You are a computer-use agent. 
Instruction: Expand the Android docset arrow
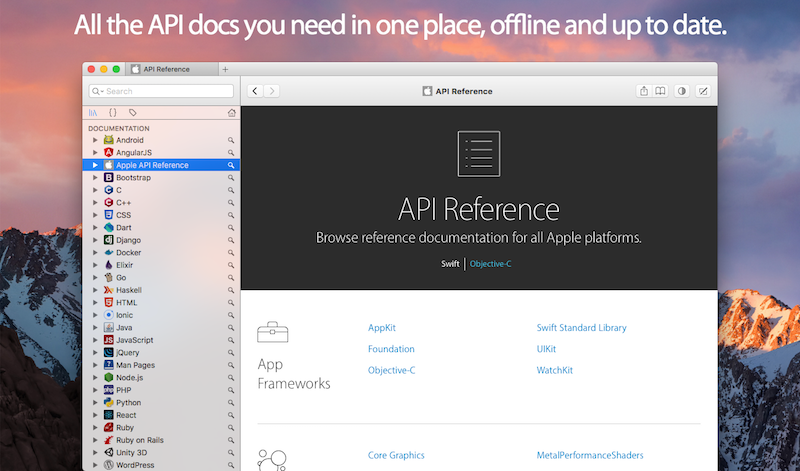point(95,140)
